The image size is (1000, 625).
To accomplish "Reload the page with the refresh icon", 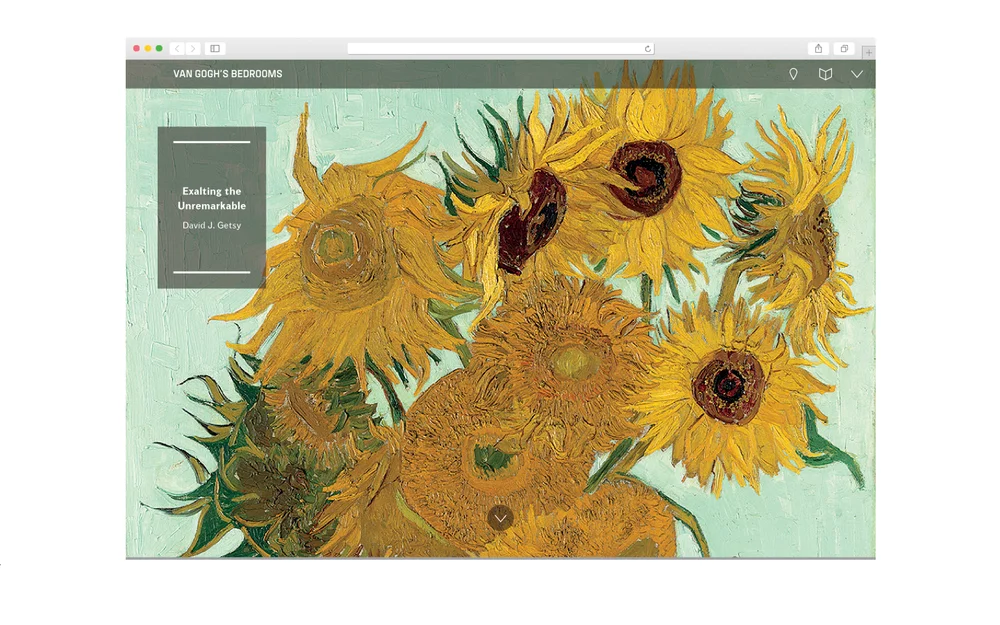I will coord(647,48).
